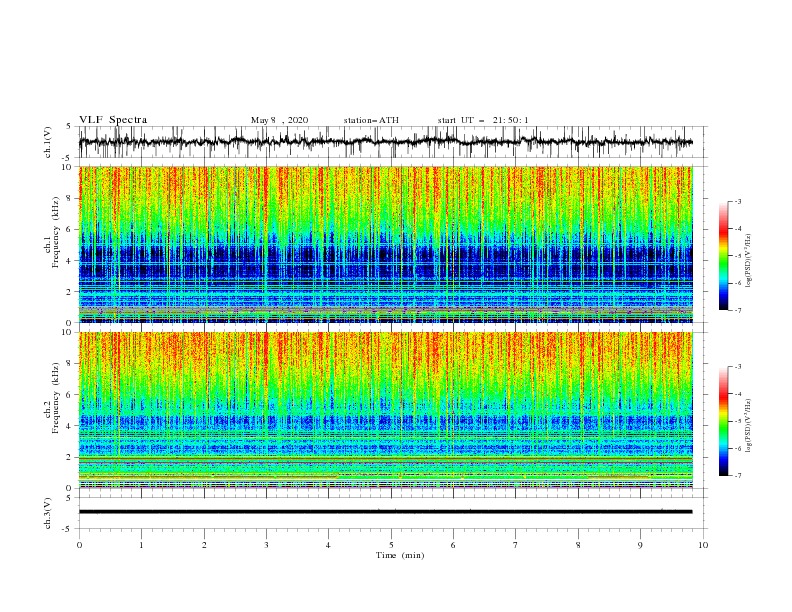Click the "5" tick on ch.1(V) axis
The height and width of the screenshot is (612, 792).
pyautogui.click(x=69, y=126)
